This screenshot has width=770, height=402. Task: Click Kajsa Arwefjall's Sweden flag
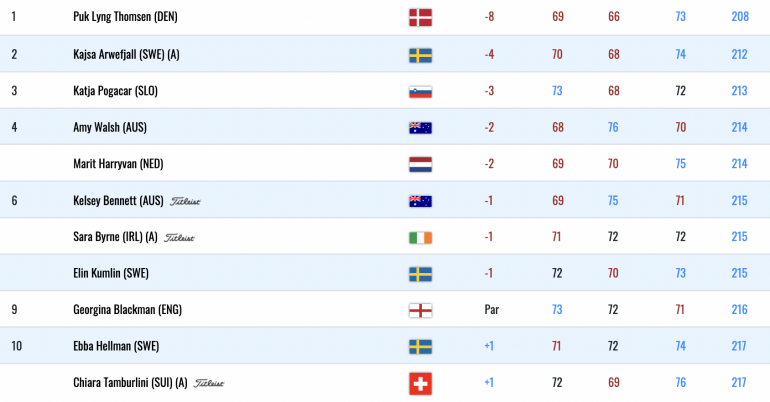(x=420, y=55)
